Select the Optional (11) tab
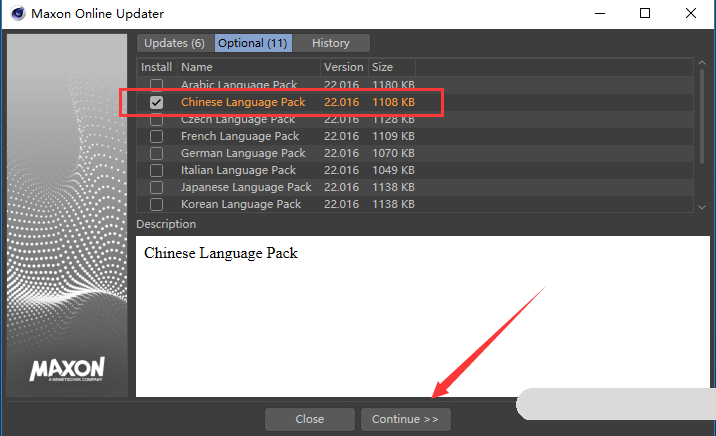The width and height of the screenshot is (716, 436). point(253,43)
